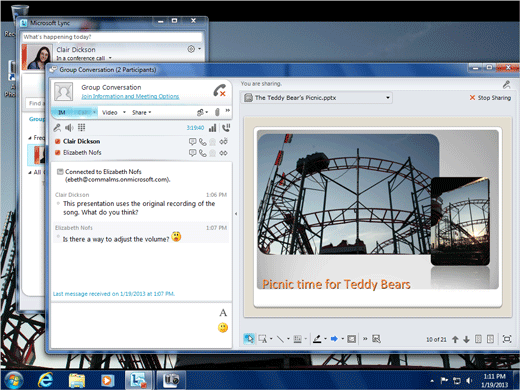Viewport: 520px width, 390px height.
Task: Open the emoticon picker
Action: (223, 328)
